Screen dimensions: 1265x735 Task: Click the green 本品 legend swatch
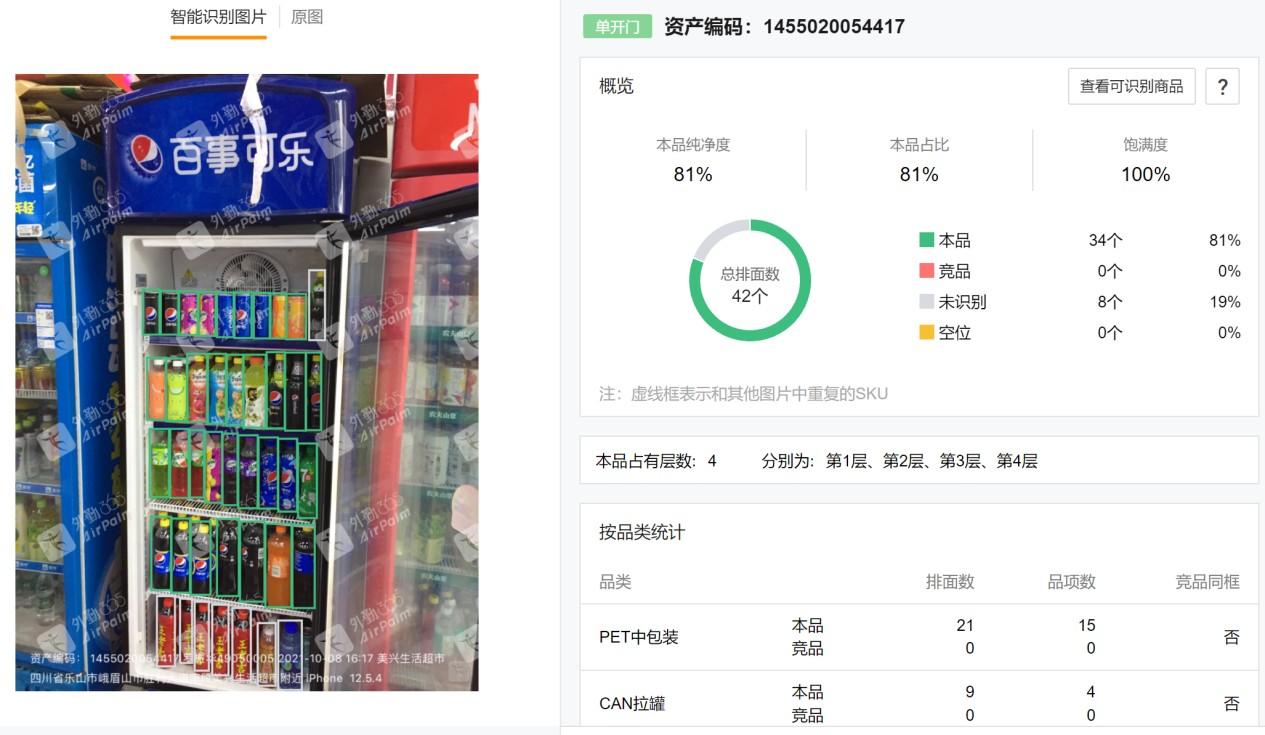pyautogui.click(x=927, y=240)
